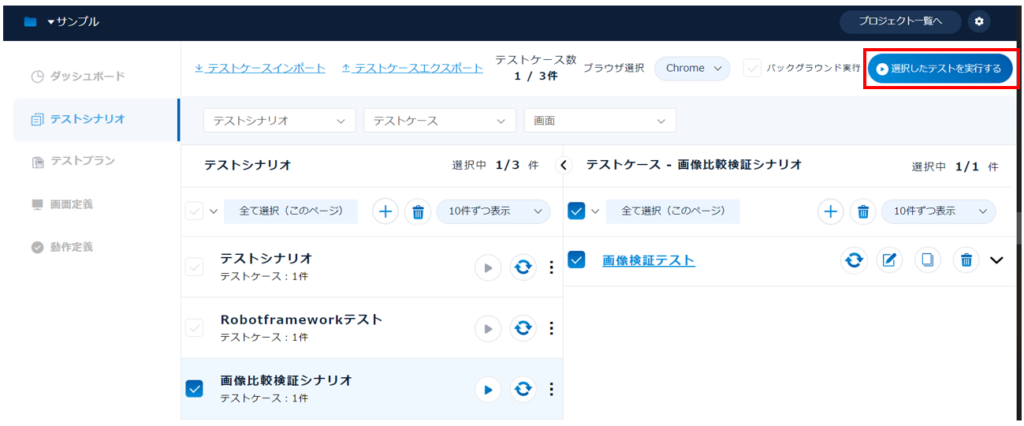Run the 画像比較検証シナリオ play icon
Image resolution: width=1024 pixels, height=426 pixels.
click(x=487, y=389)
